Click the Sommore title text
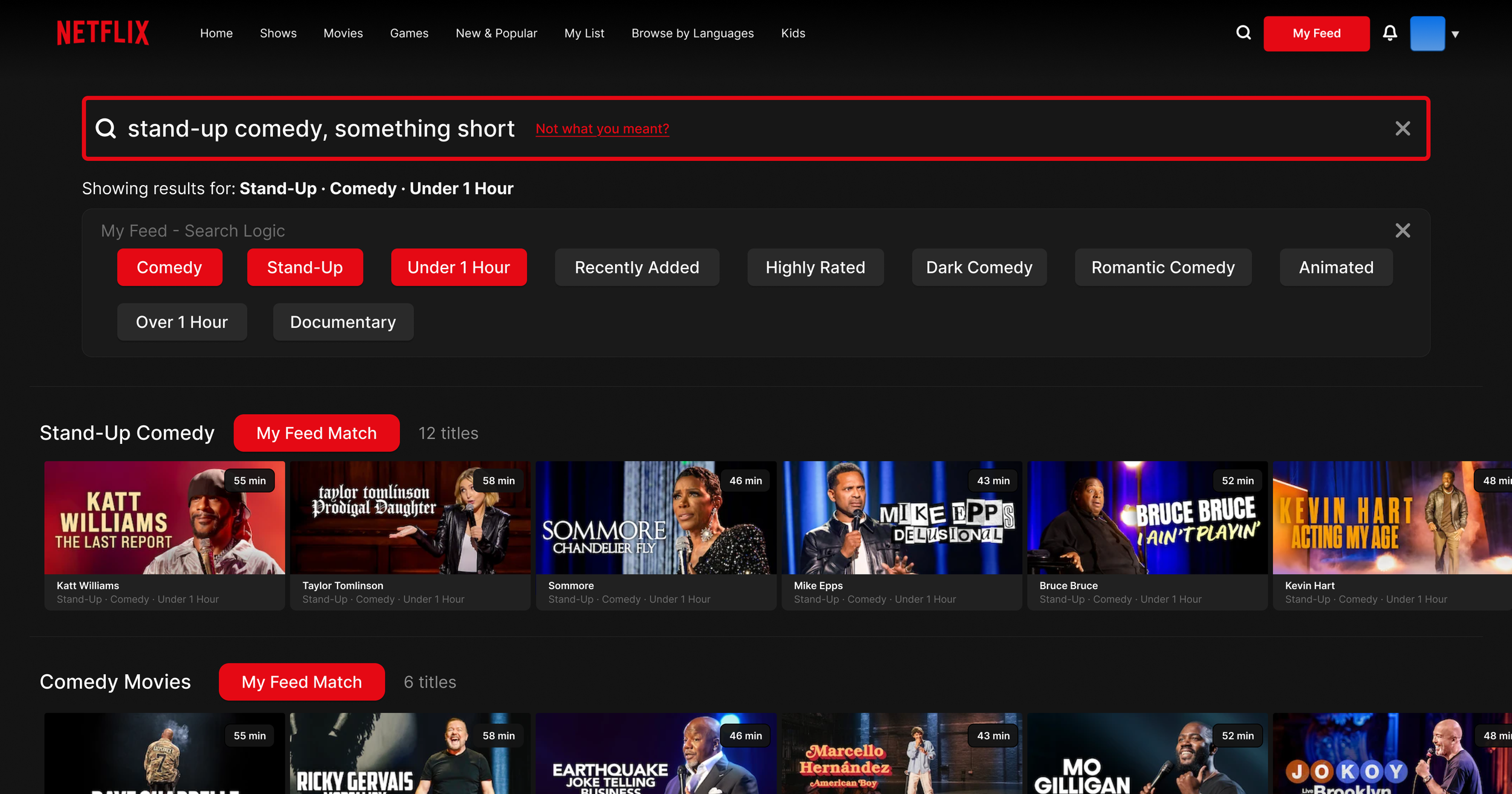Viewport: 1512px width, 794px height. tap(571, 585)
